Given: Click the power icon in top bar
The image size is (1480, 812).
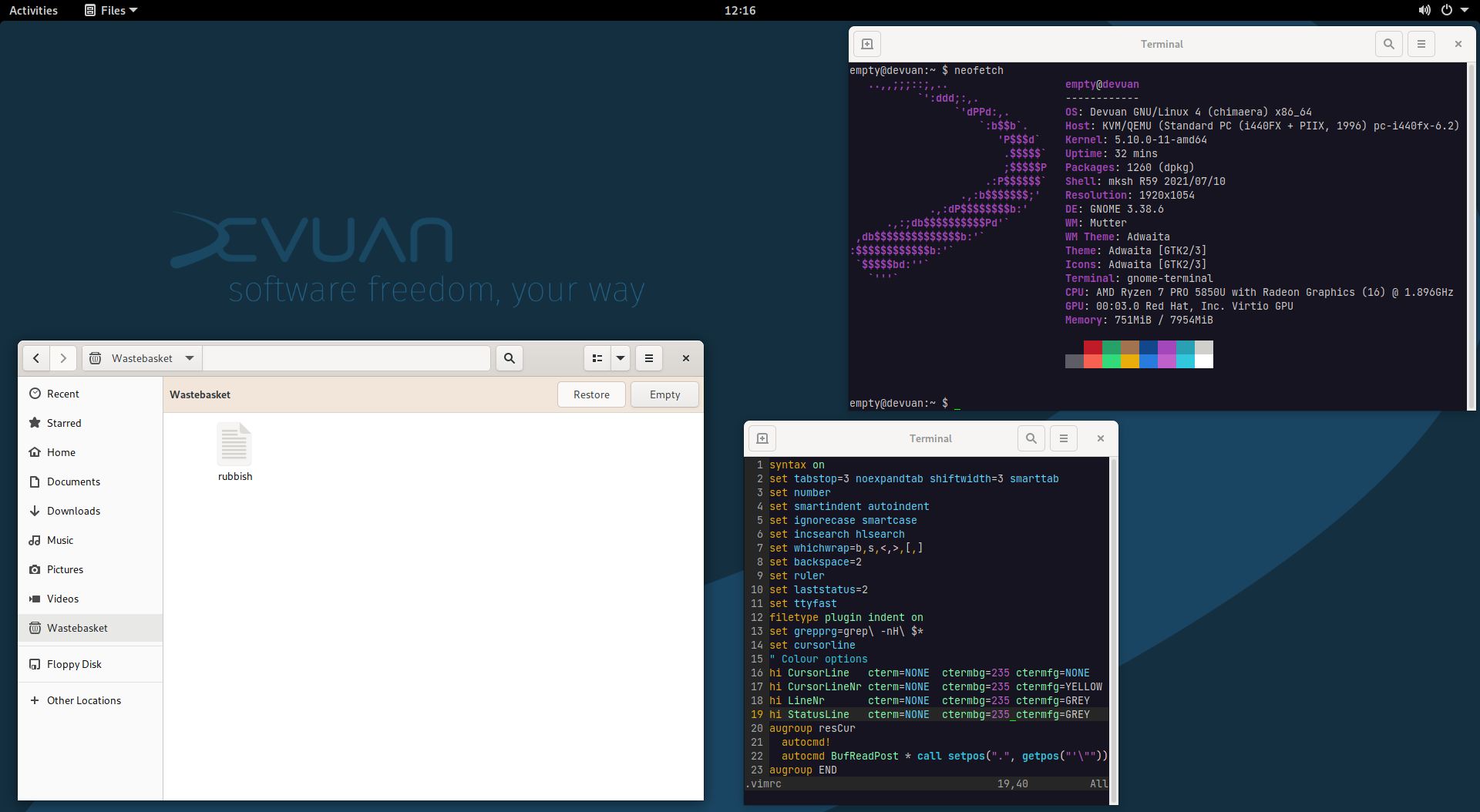Looking at the screenshot, I should (x=1446, y=10).
